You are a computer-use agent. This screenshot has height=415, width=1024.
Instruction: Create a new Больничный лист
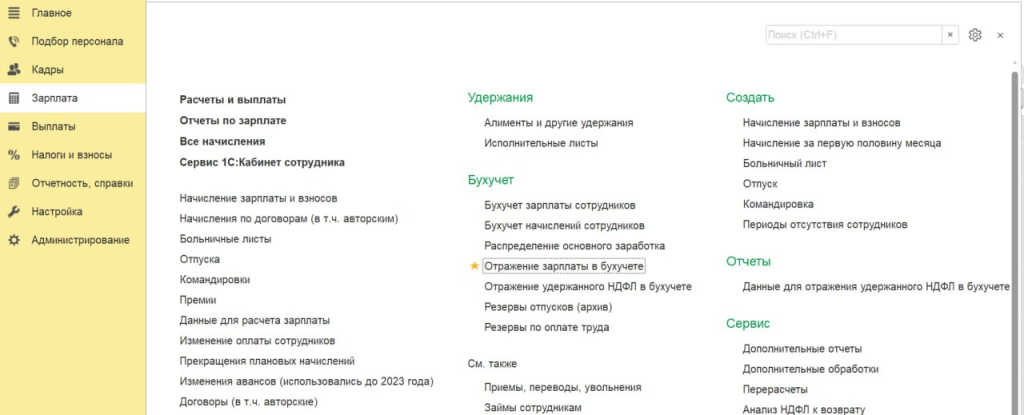[x=784, y=163]
